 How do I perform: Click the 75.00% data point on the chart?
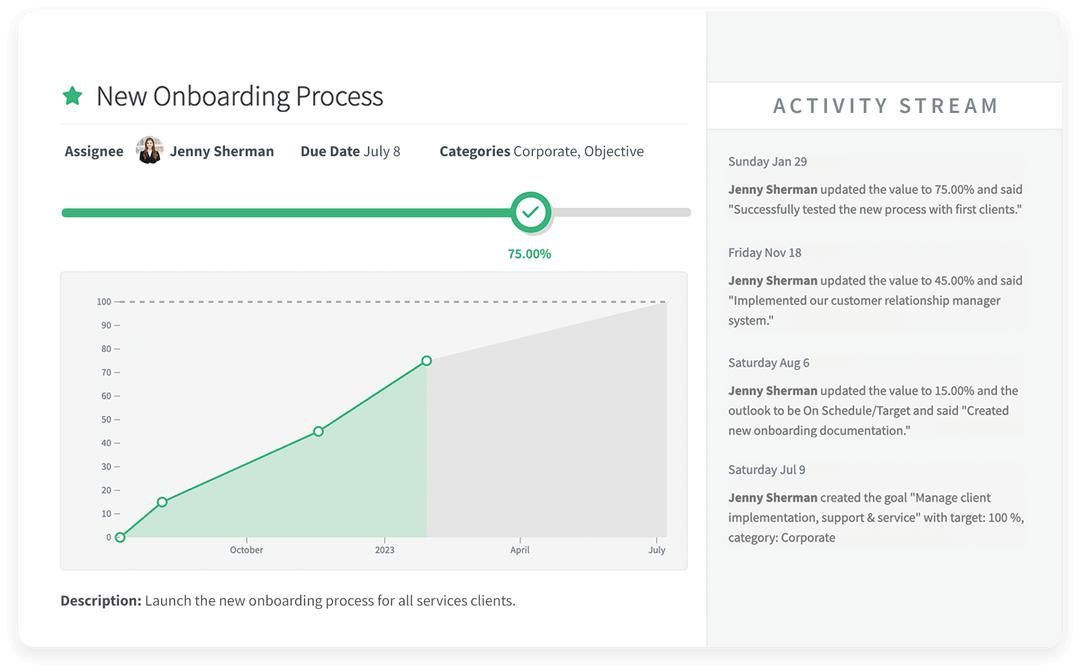pyautogui.click(x=426, y=361)
